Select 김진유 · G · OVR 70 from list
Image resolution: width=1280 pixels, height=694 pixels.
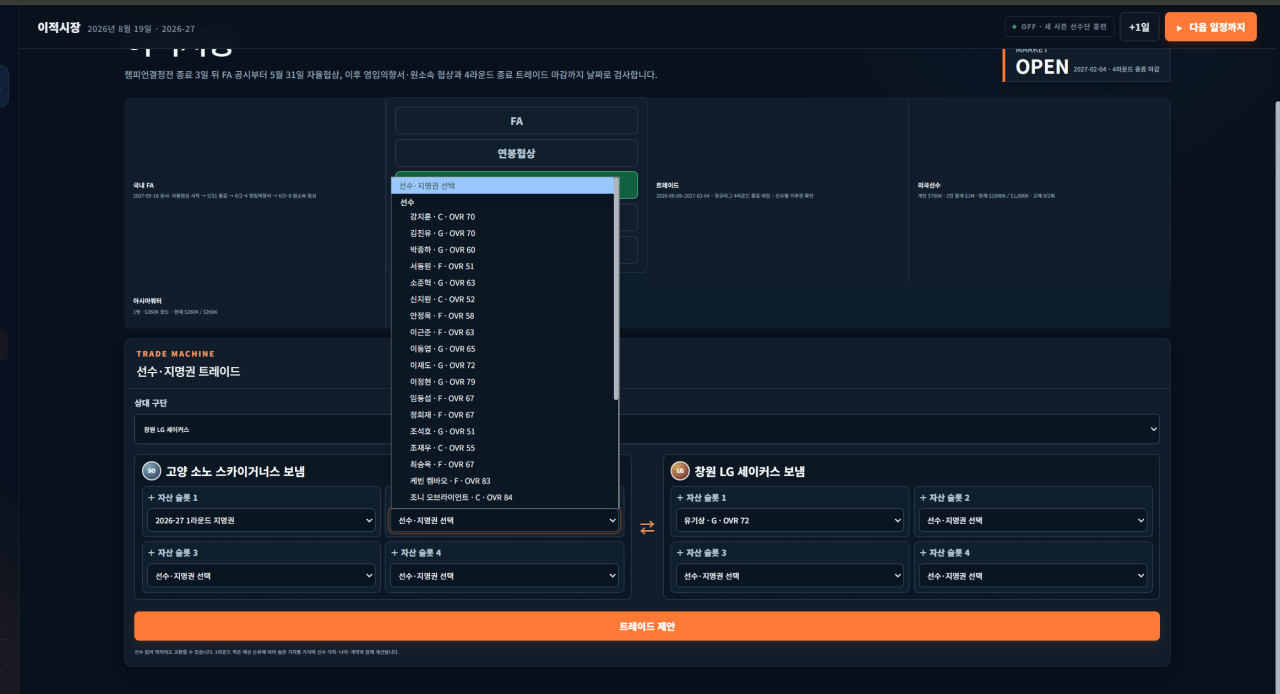pos(502,233)
